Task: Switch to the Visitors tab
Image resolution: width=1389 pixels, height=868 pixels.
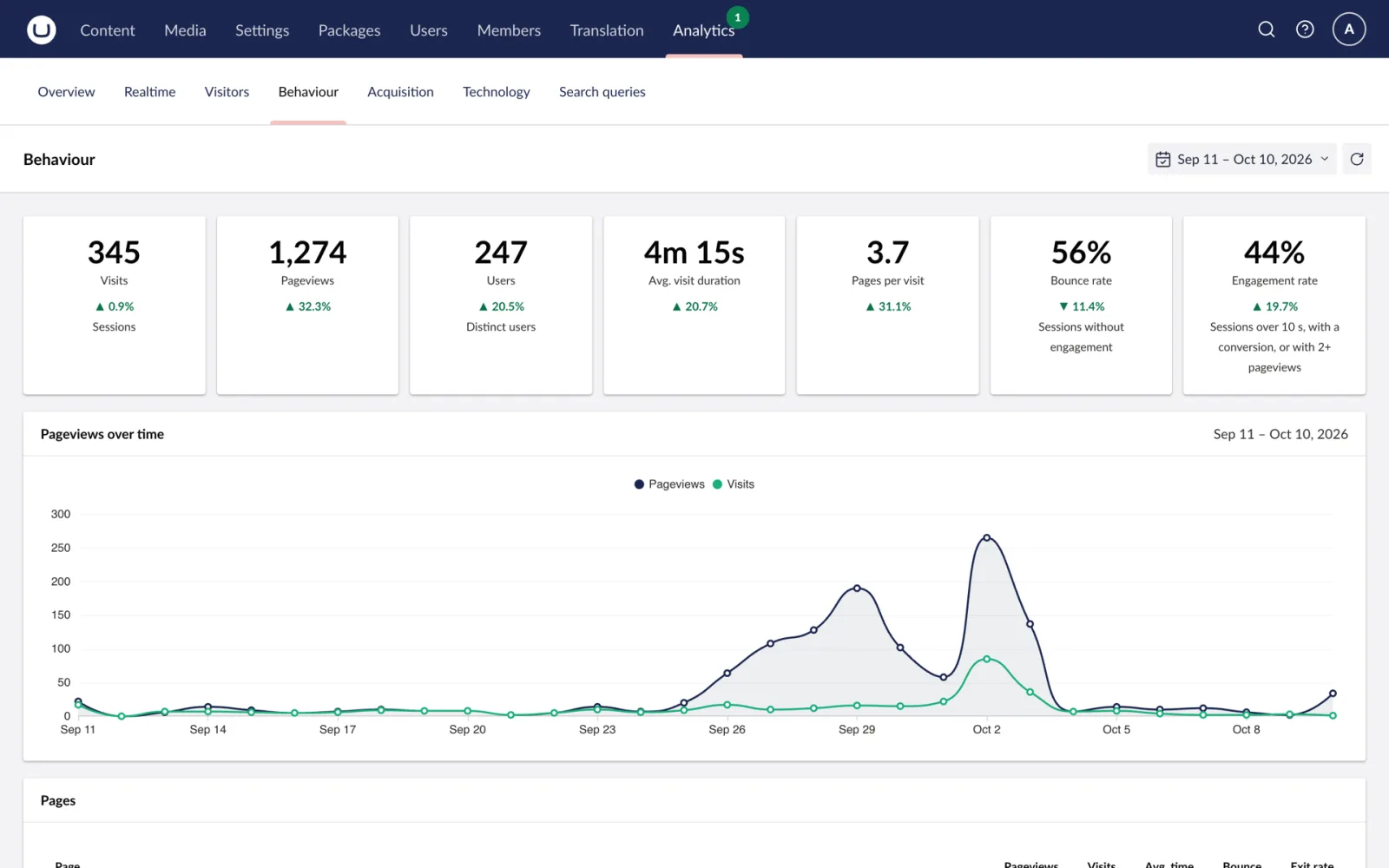Action: tap(227, 92)
